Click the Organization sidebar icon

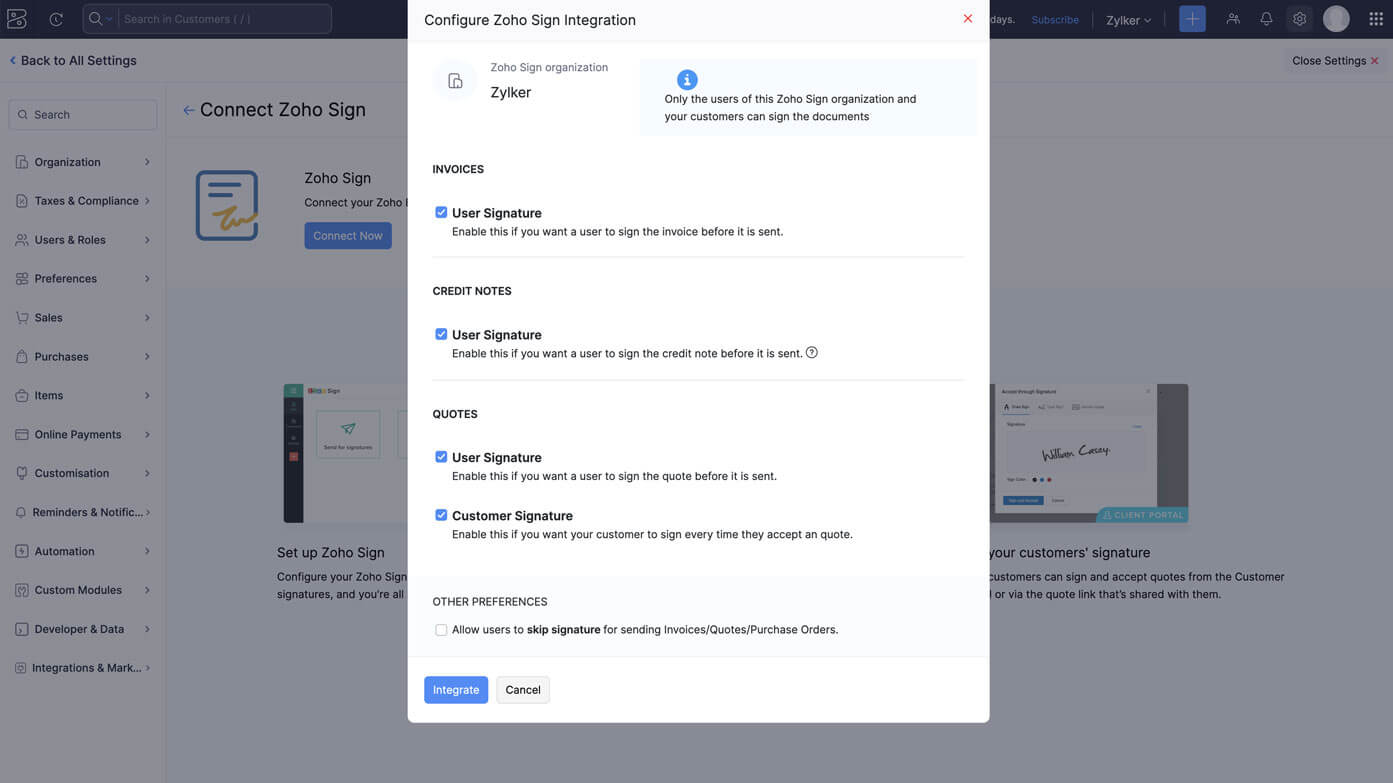[22, 162]
